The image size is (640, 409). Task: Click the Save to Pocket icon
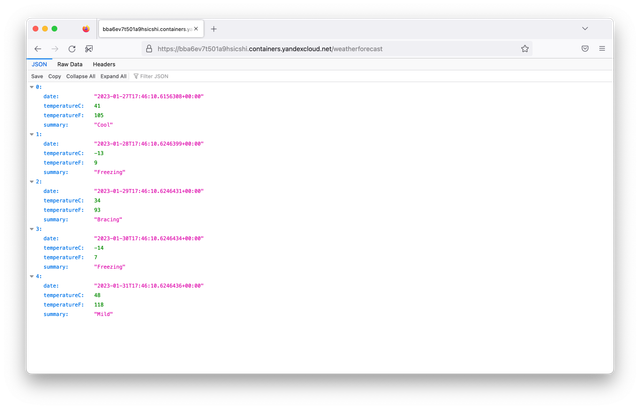point(584,48)
